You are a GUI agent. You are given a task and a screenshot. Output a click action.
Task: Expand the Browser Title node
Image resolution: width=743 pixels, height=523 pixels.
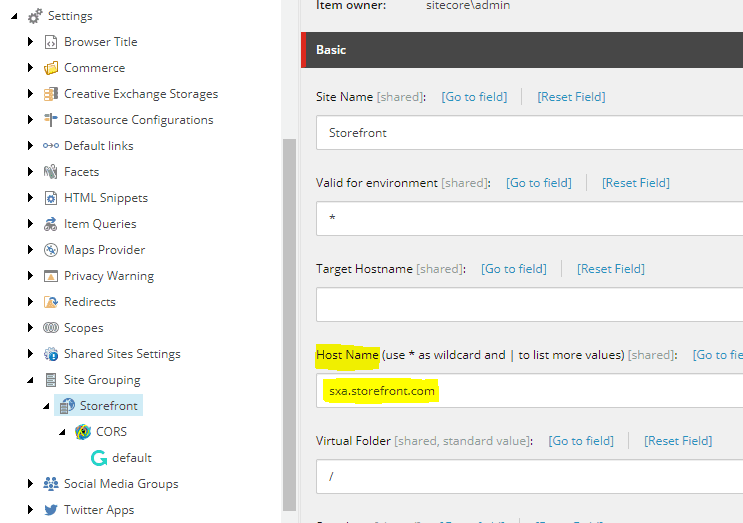coord(30,42)
